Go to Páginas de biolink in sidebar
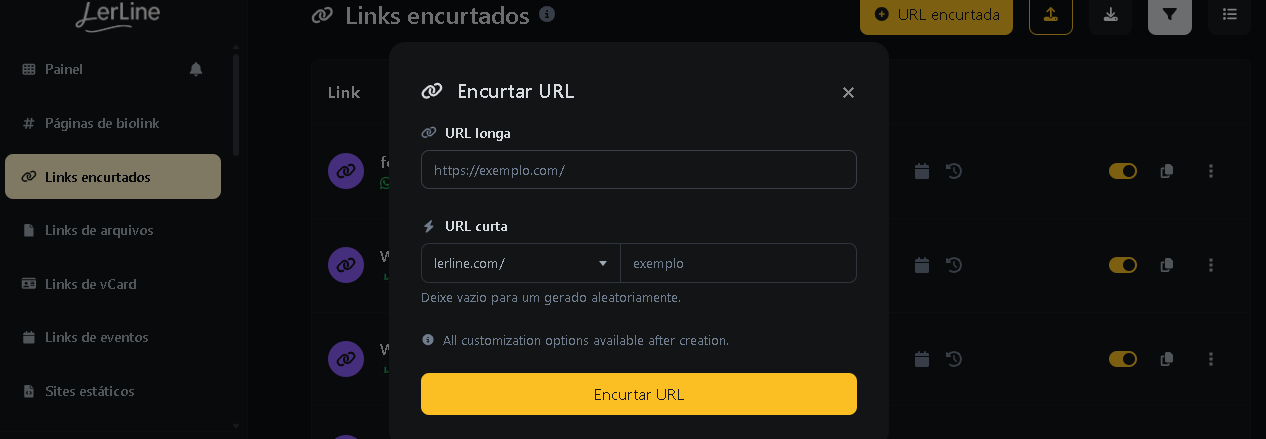The image size is (1266, 439). tap(102, 123)
